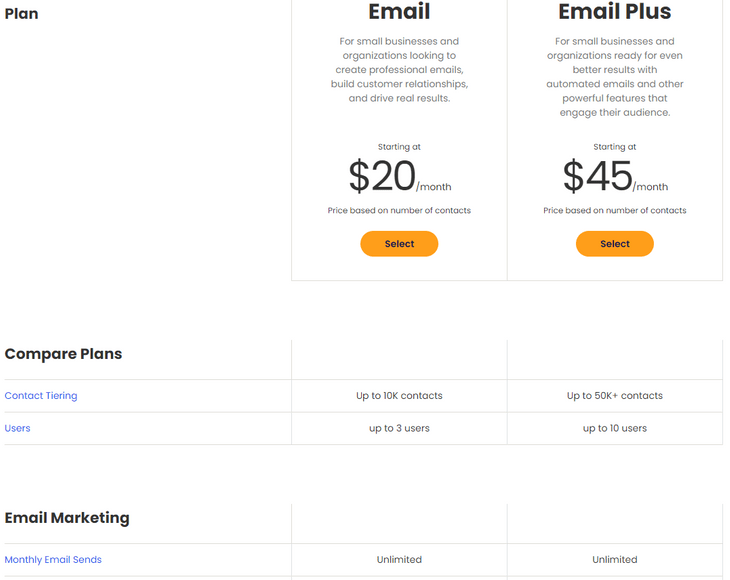Click the Email plan description paragraph
The width and height of the screenshot is (730, 580).
coord(399,70)
